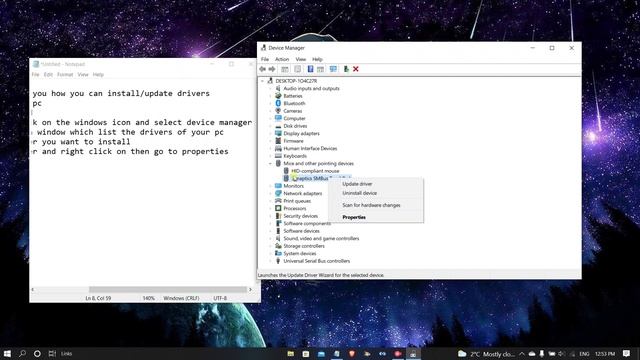Open Cortana circle on taskbar

(37, 353)
